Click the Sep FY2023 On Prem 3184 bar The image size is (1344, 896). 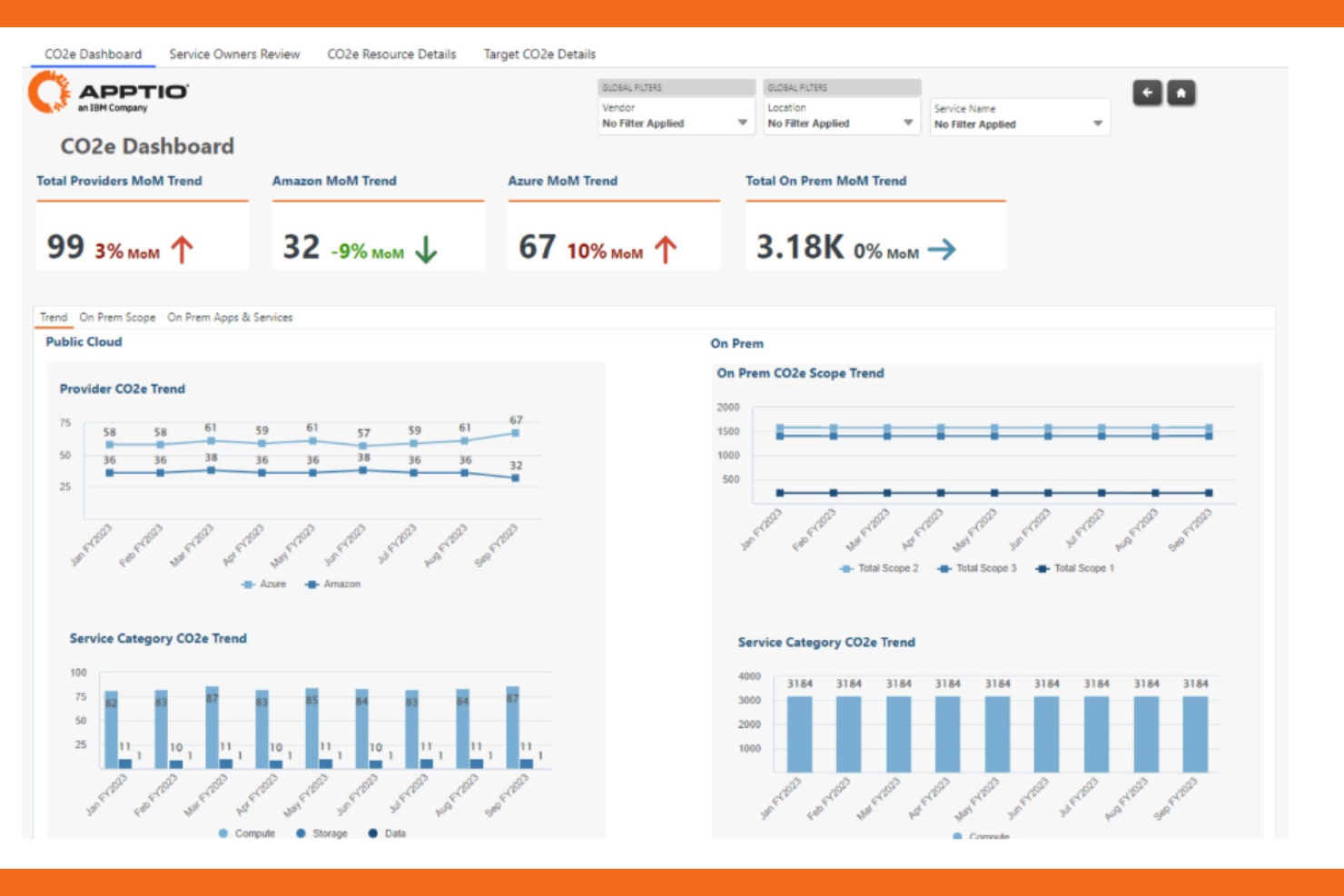1195,734
